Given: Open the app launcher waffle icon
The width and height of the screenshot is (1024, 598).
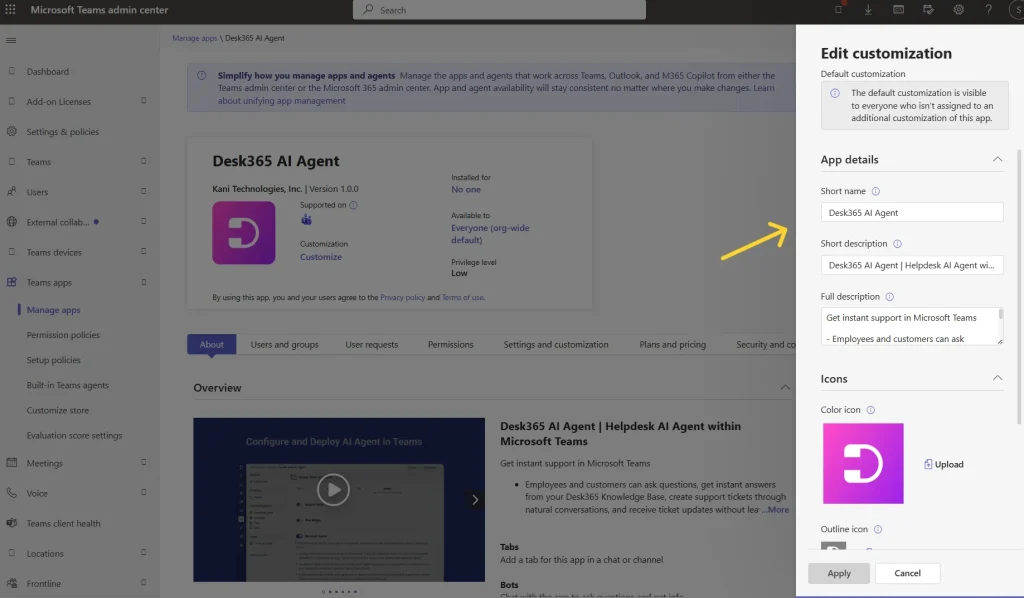Looking at the screenshot, I should (10, 10).
